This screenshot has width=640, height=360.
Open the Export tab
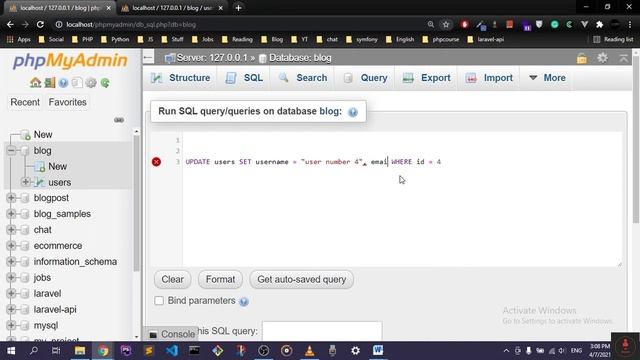pyautogui.click(x=427, y=78)
